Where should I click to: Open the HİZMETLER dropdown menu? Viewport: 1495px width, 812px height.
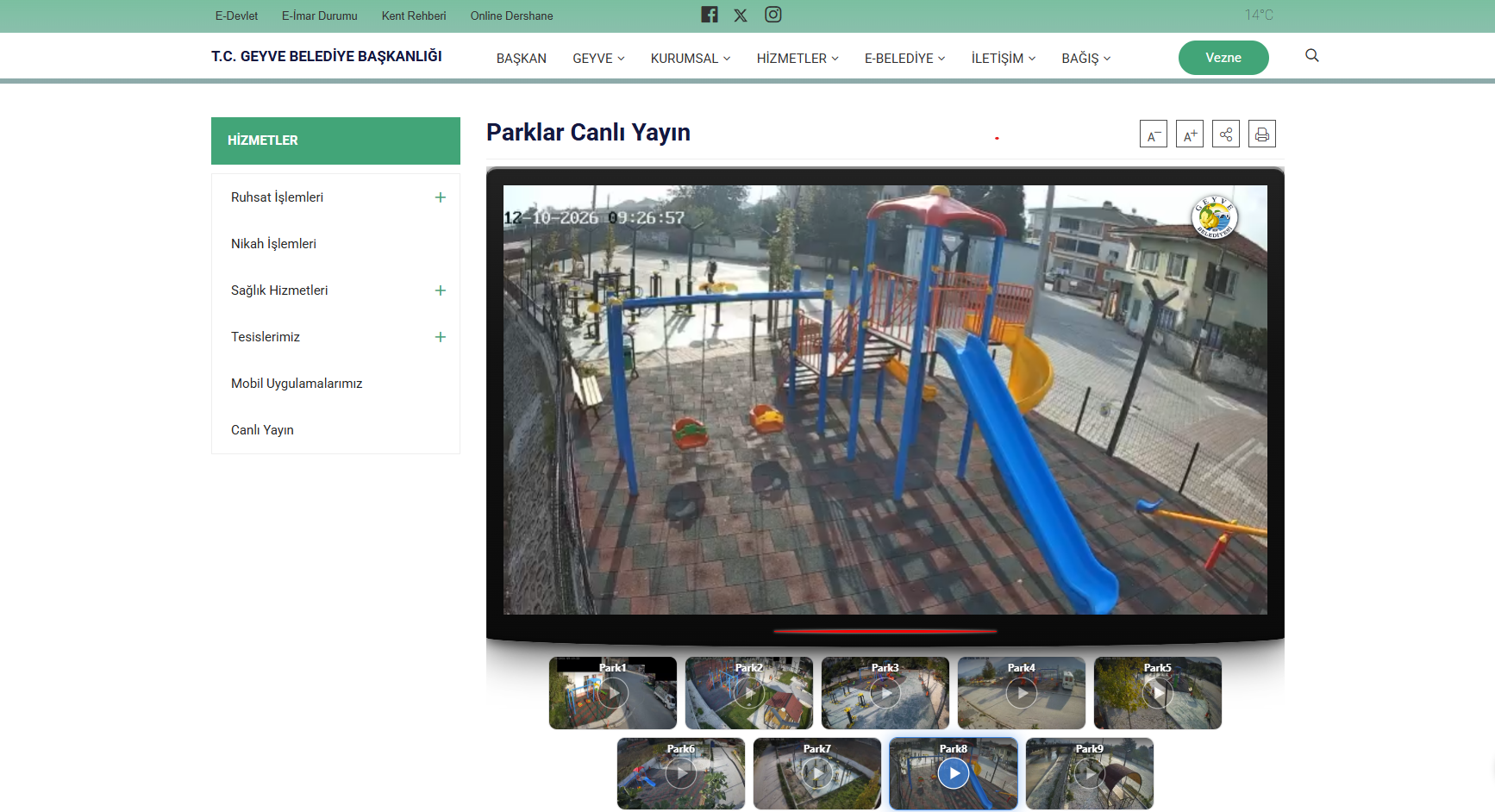[798, 58]
